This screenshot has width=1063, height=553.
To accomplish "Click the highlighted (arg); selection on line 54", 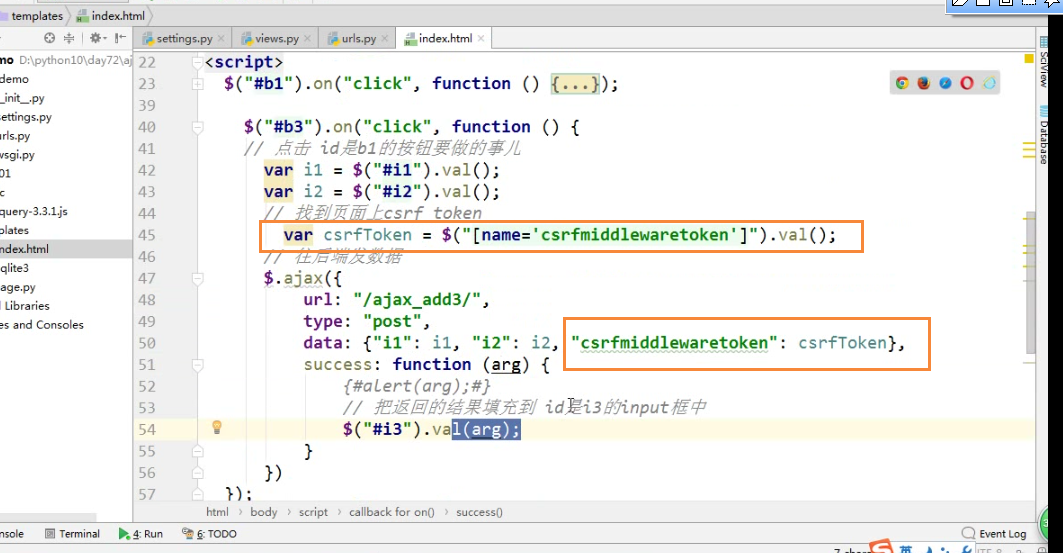I will click(x=486, y=430).
